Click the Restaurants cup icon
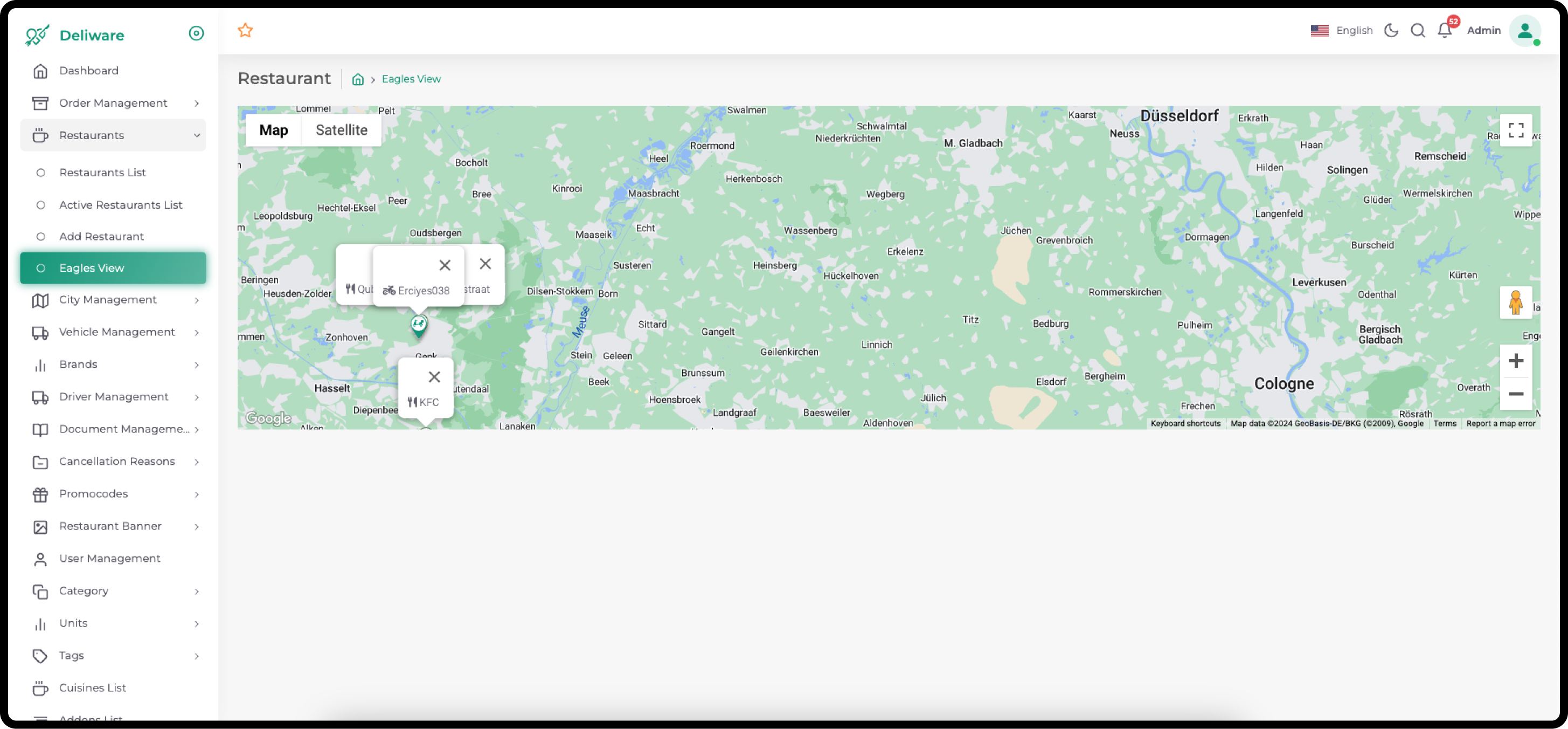This screenshot has width=1568, height=729. [40, 135]
